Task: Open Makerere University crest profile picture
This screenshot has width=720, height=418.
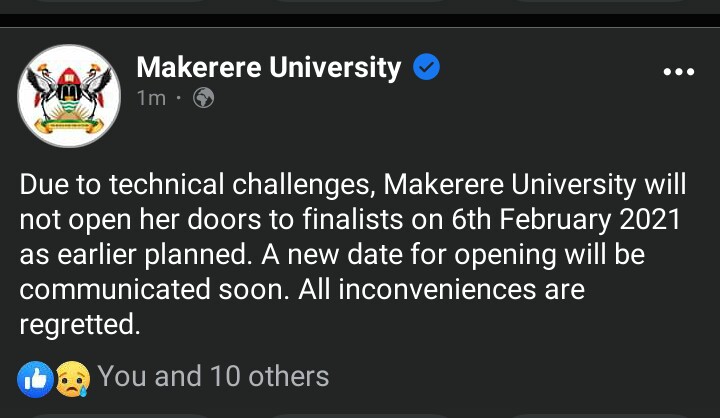Action: [x=69, y=96]
